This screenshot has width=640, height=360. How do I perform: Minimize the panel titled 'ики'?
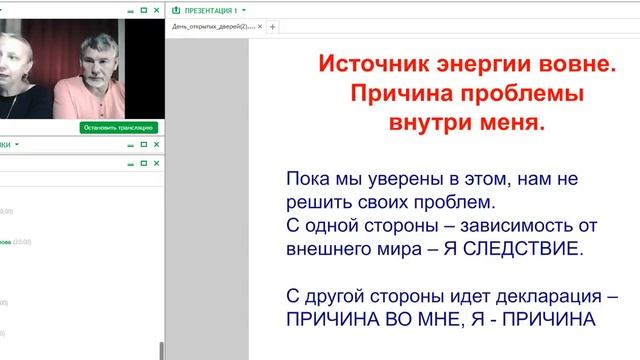131,145
